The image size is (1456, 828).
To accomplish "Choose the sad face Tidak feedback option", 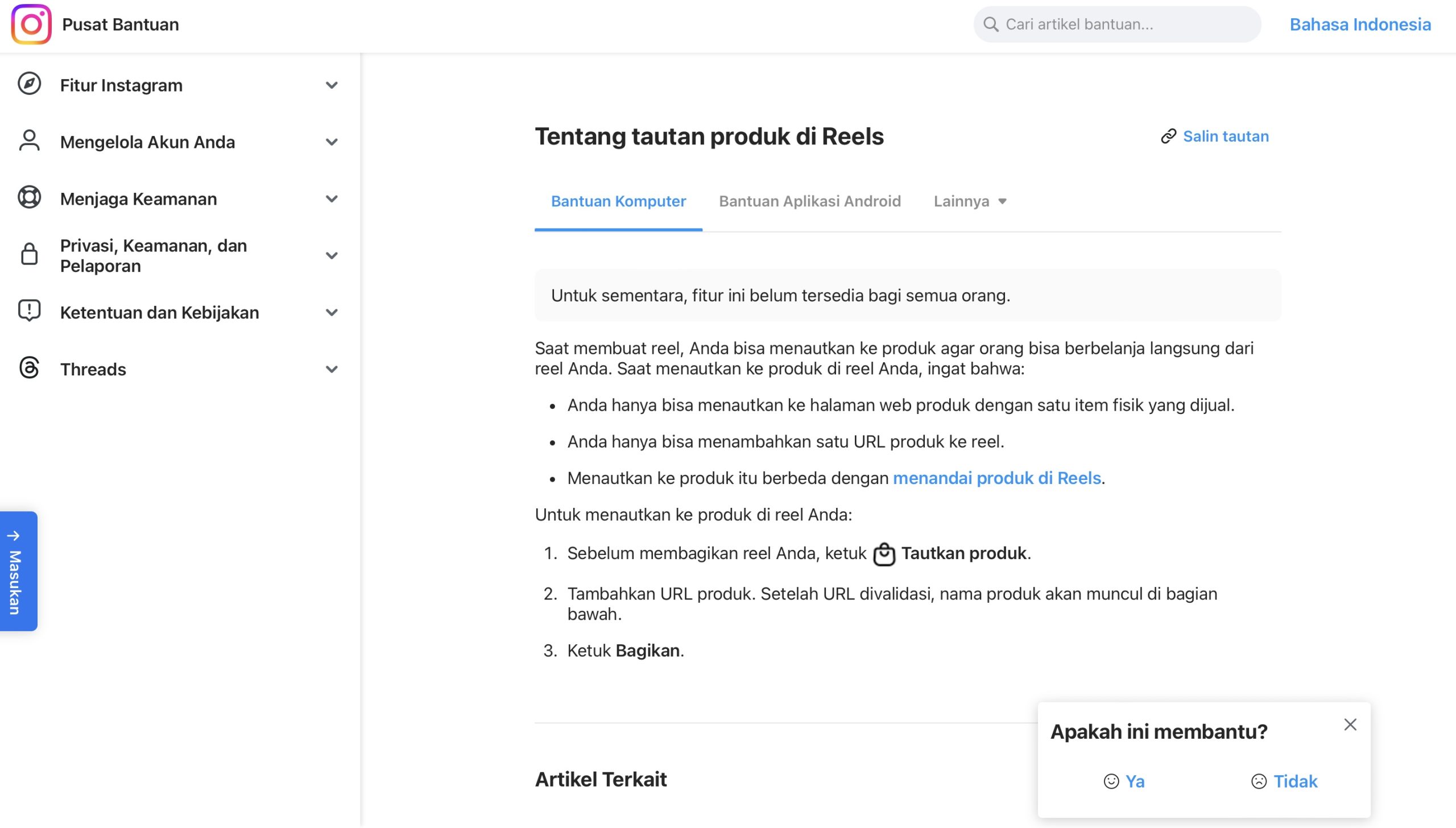I will 1284,781.
